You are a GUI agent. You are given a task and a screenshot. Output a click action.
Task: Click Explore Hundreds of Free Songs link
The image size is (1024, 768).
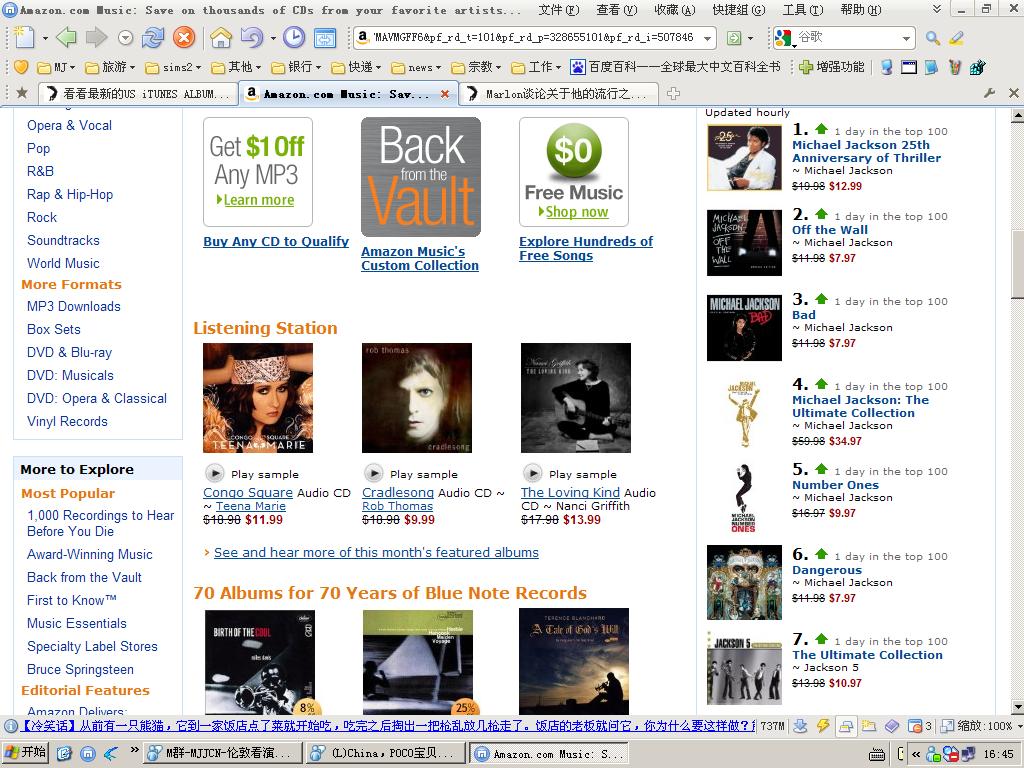click(586, 249)
